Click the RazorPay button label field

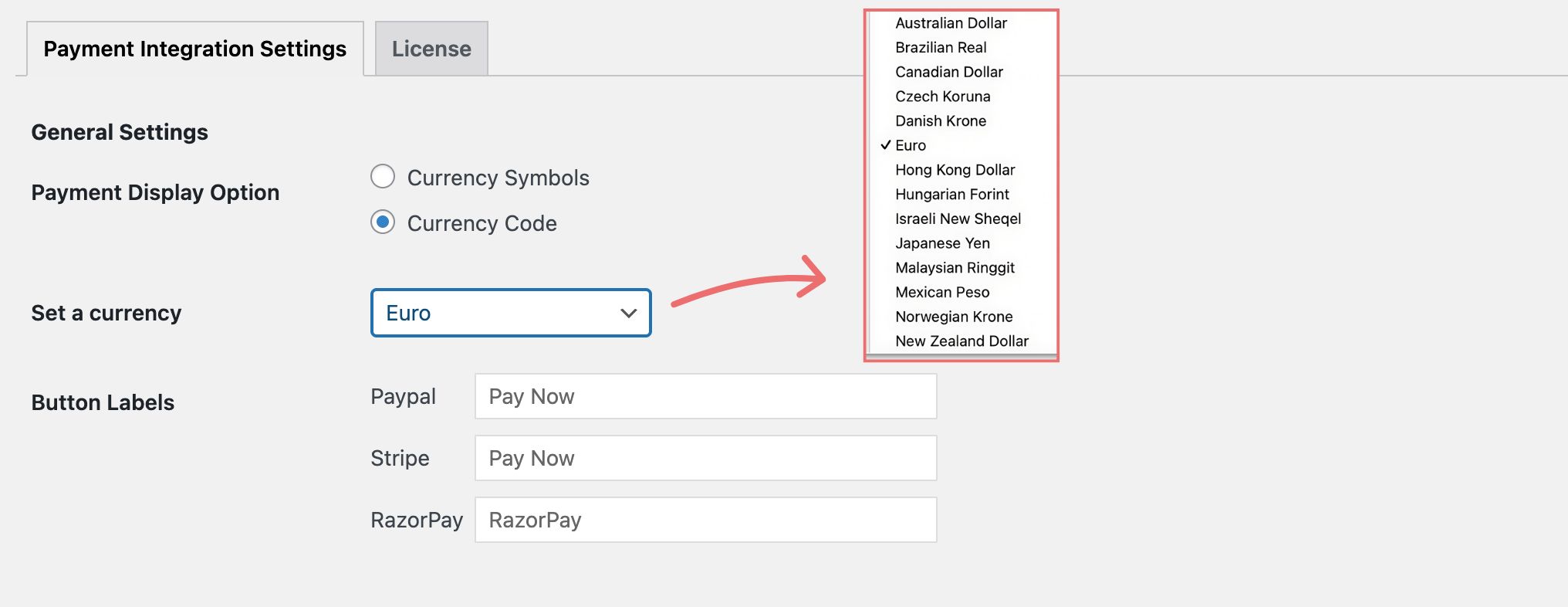coord(705,520)
